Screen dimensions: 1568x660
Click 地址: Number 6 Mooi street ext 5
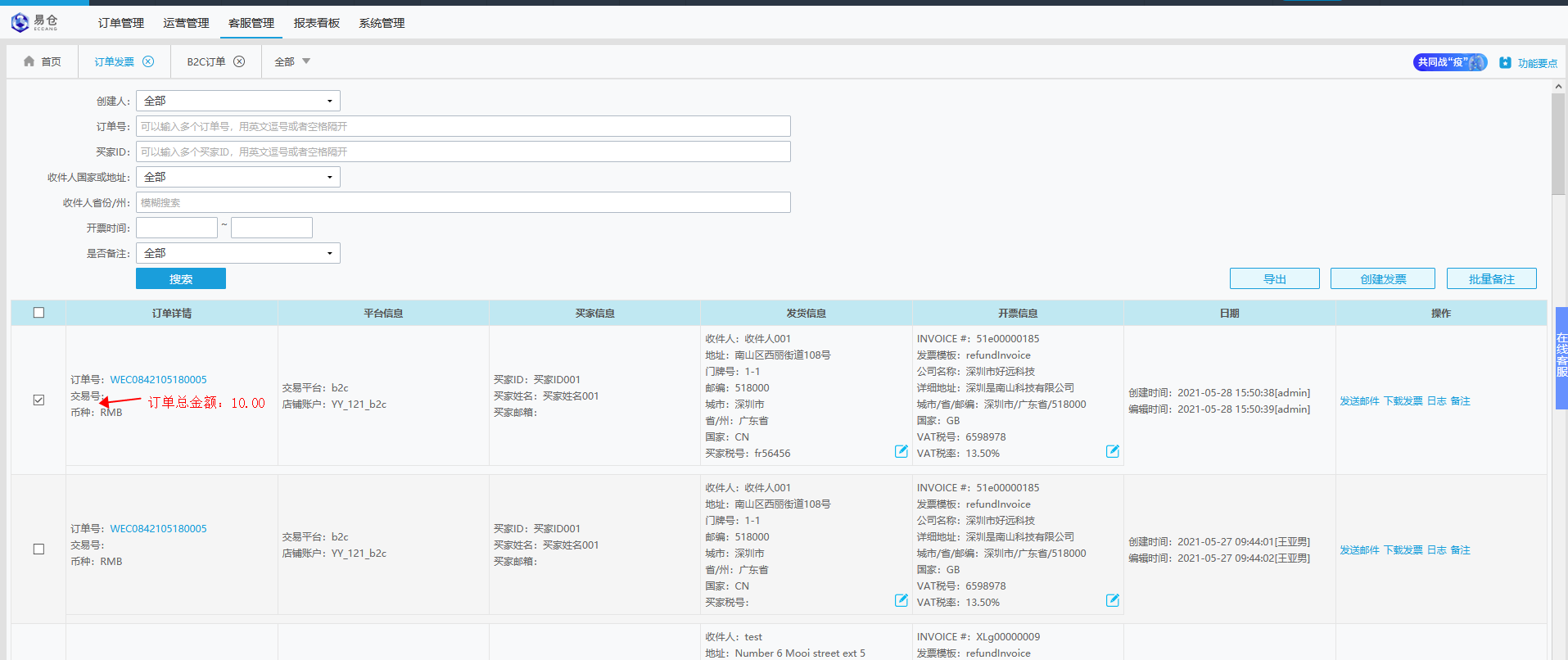(x=785, y=653)
